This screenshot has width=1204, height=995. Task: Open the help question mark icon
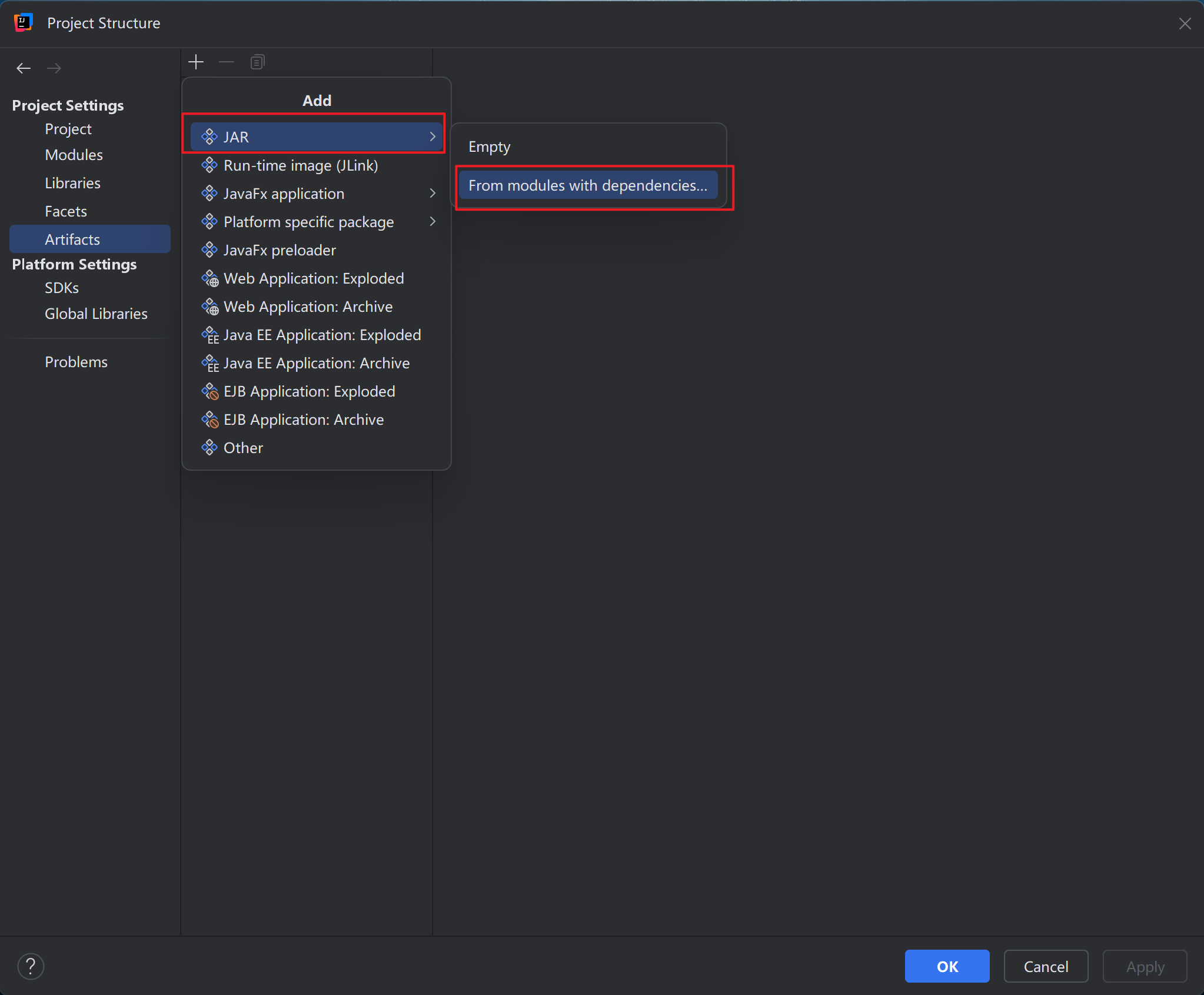(31, 966)
